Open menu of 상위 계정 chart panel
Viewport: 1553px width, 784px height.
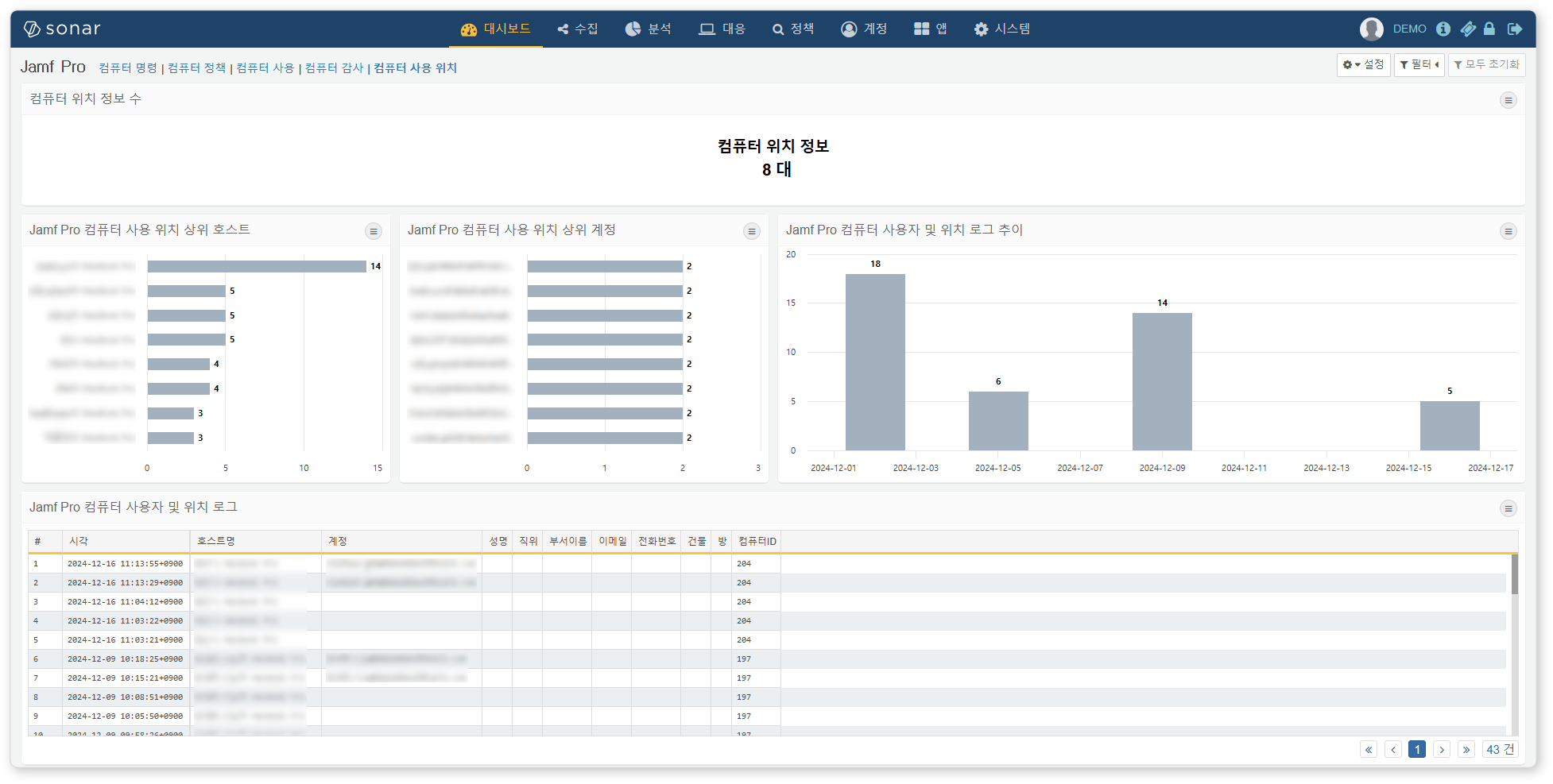[x=751, y=231]
